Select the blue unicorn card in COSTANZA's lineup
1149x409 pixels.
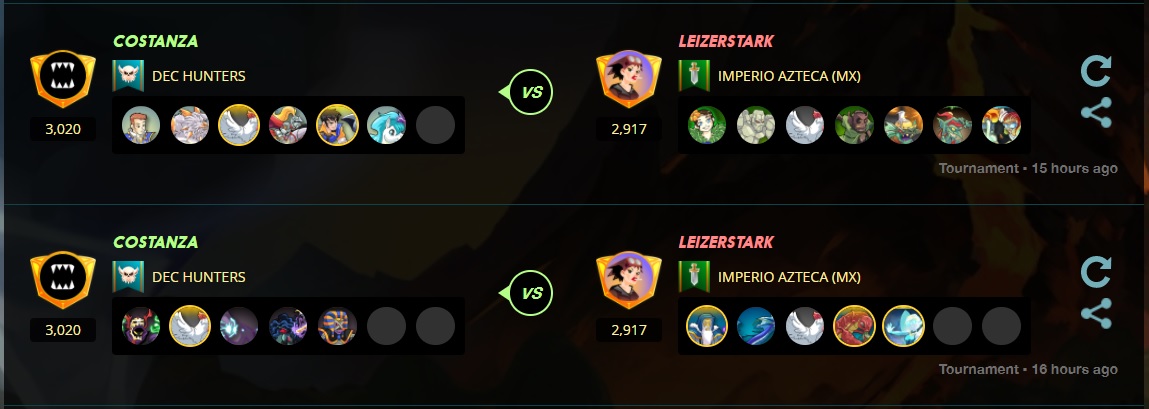tap(386, 125)
